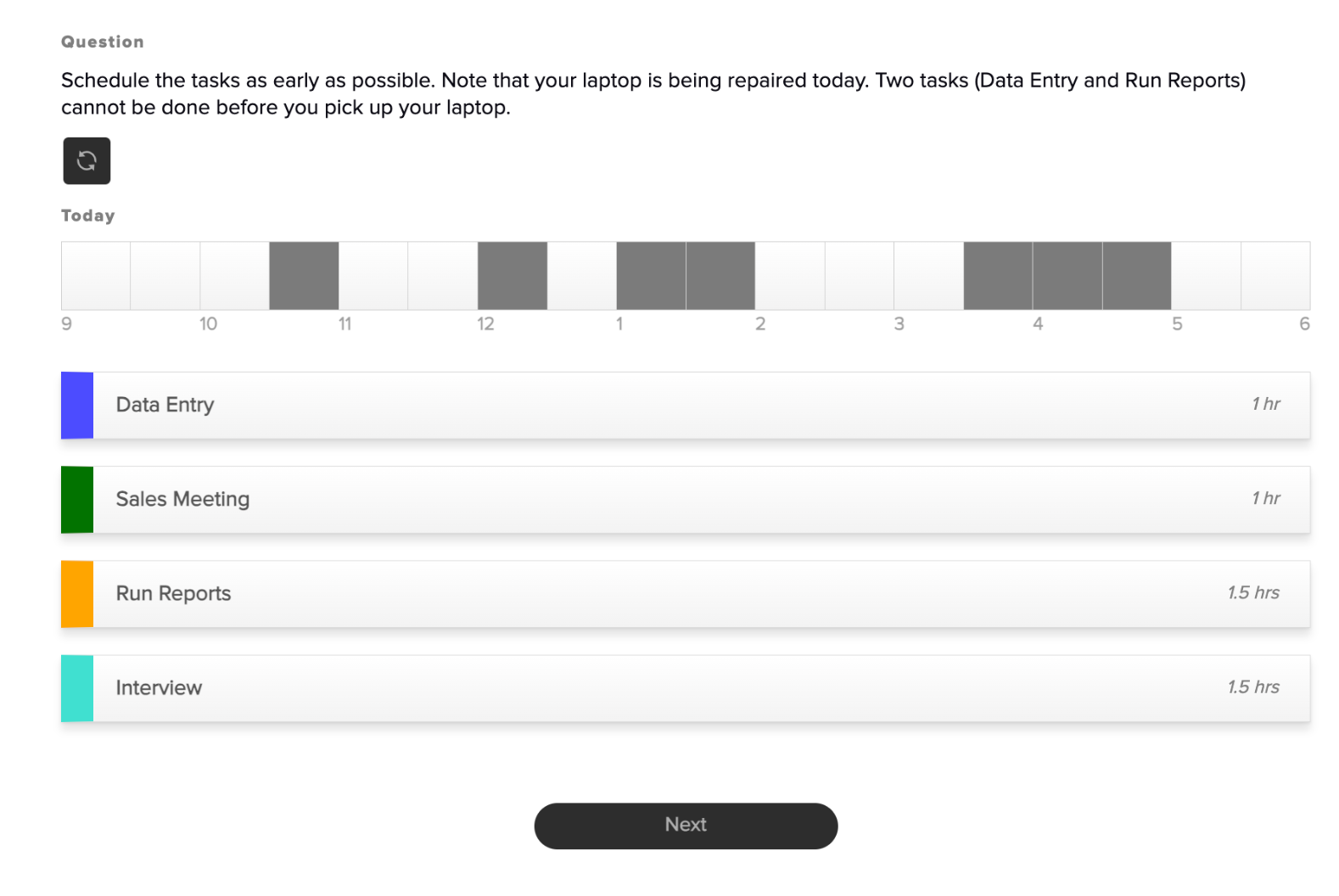Select the Interview task bar

(686, 688)
